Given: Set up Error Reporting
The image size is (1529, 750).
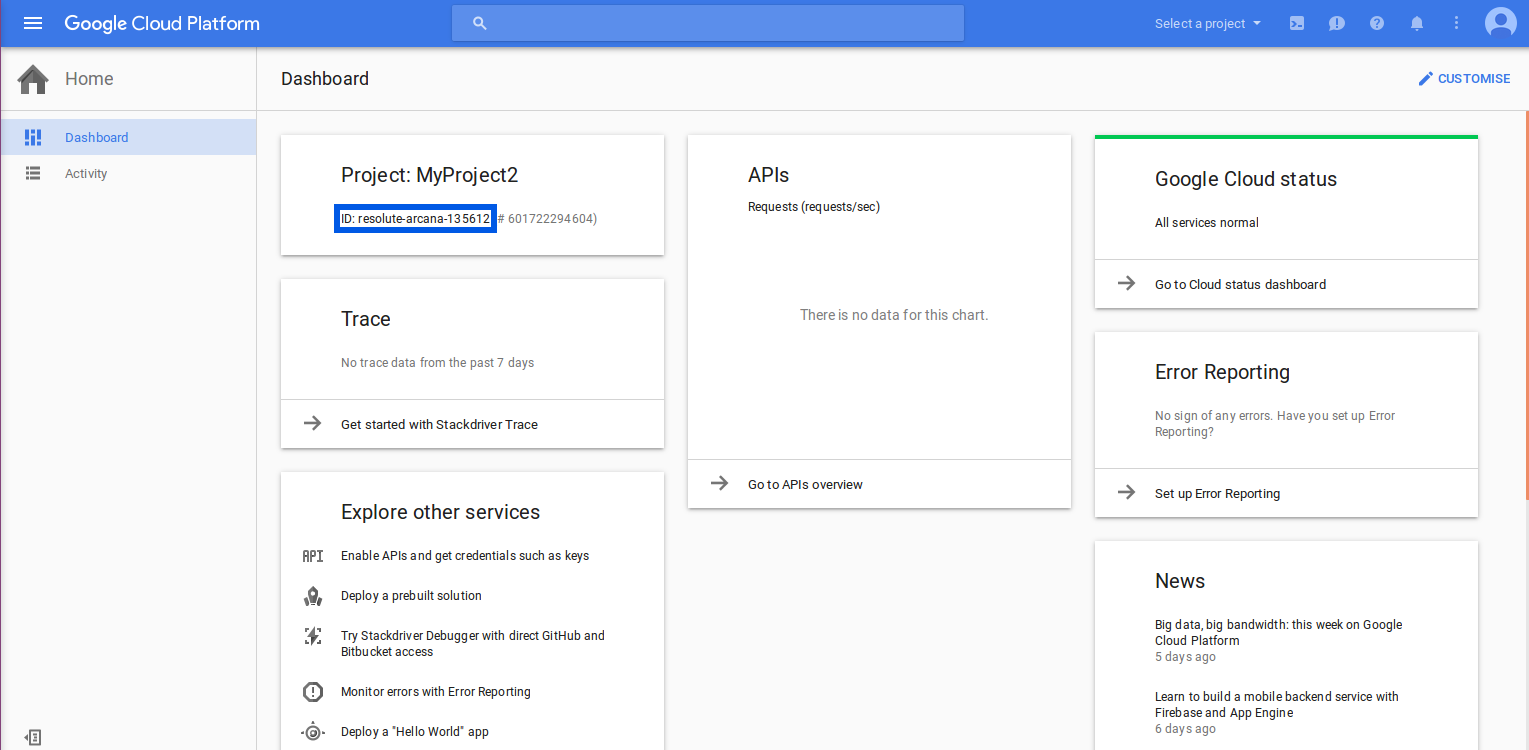Looking at the screenshot, I should coord(1217,493).
